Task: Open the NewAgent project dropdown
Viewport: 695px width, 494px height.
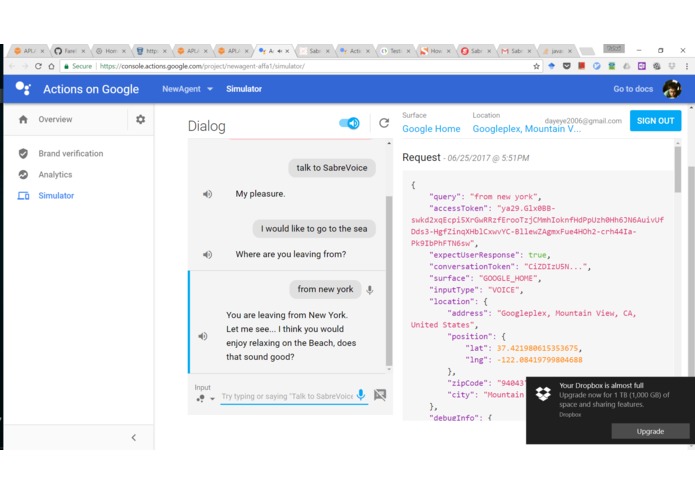Action: 187,89
